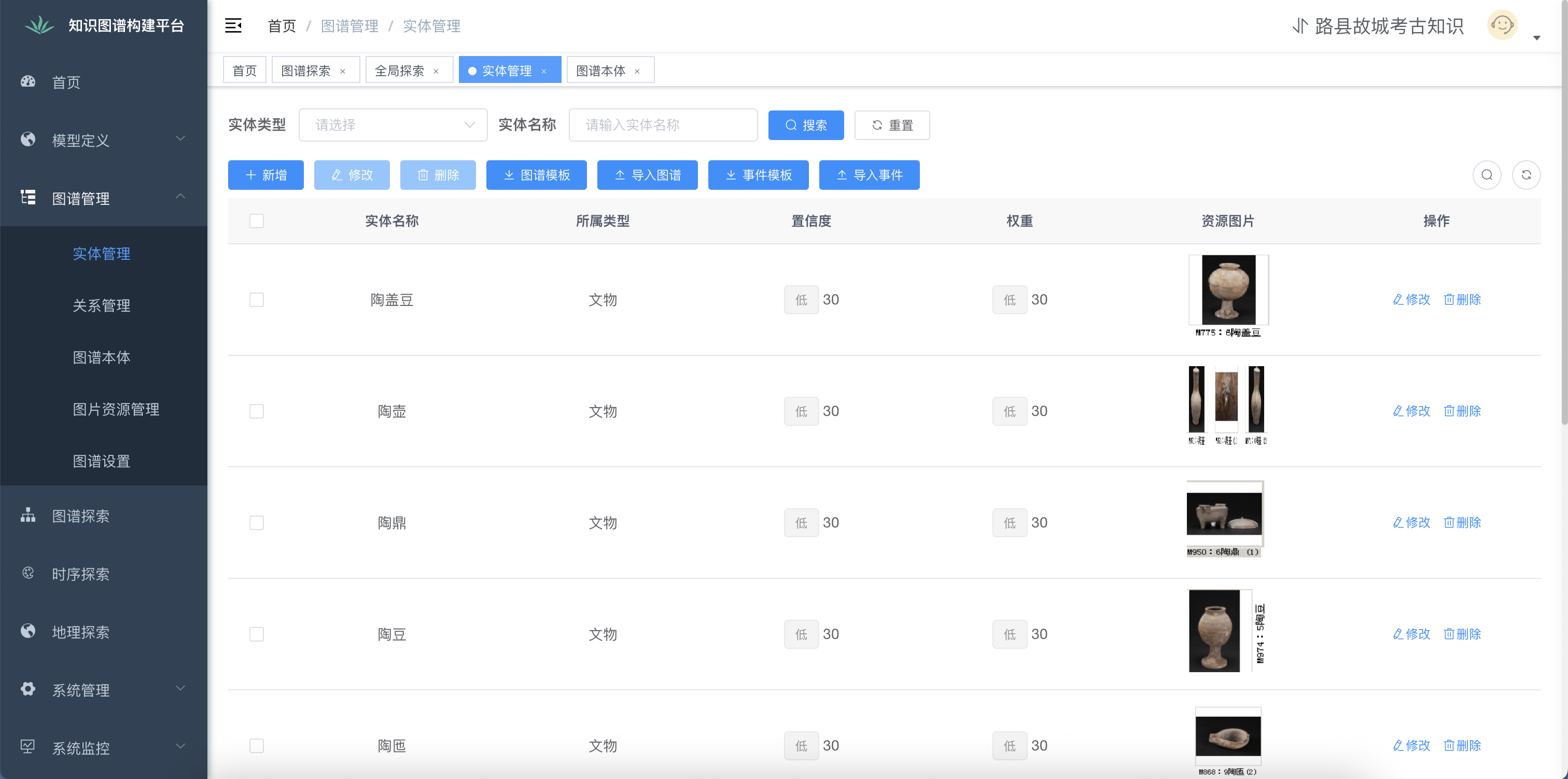This screenshot has height=779, width=1568.
Task: Click the 图谱探索 hierarchy icon in sidebar
Action: (x=28, y=516)
